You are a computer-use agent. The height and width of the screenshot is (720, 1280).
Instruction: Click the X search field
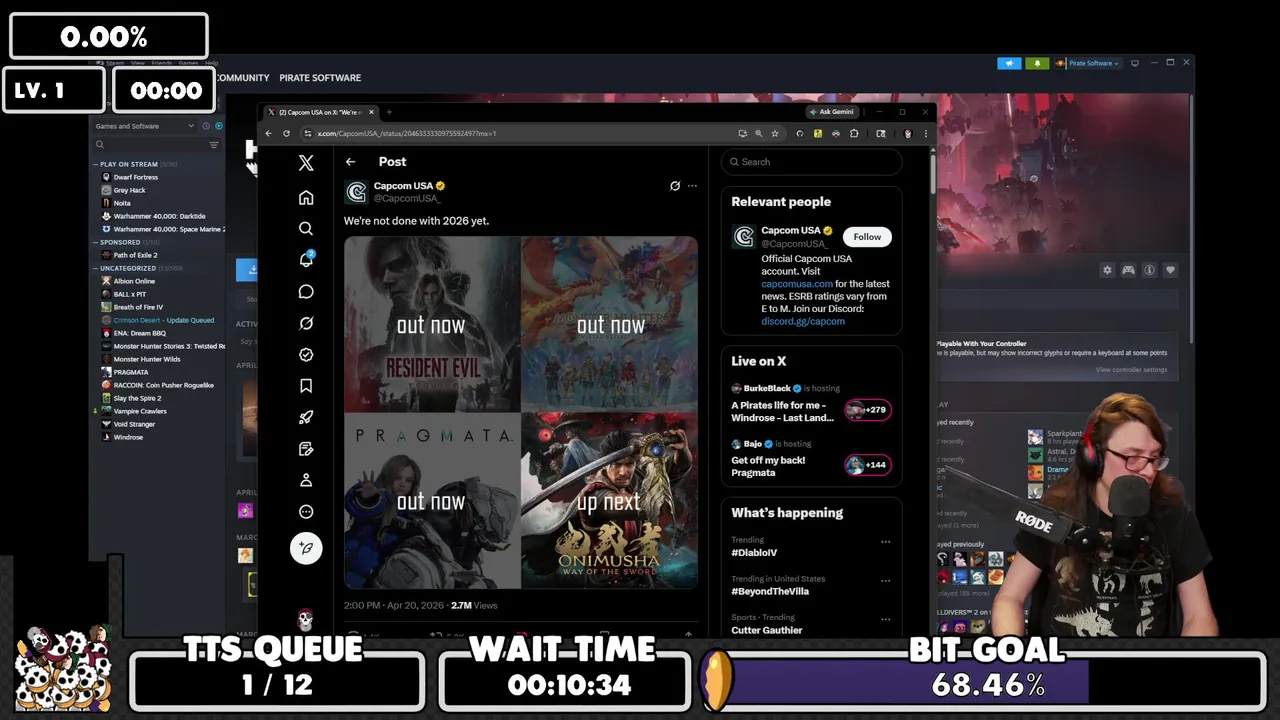click(811, 162)
